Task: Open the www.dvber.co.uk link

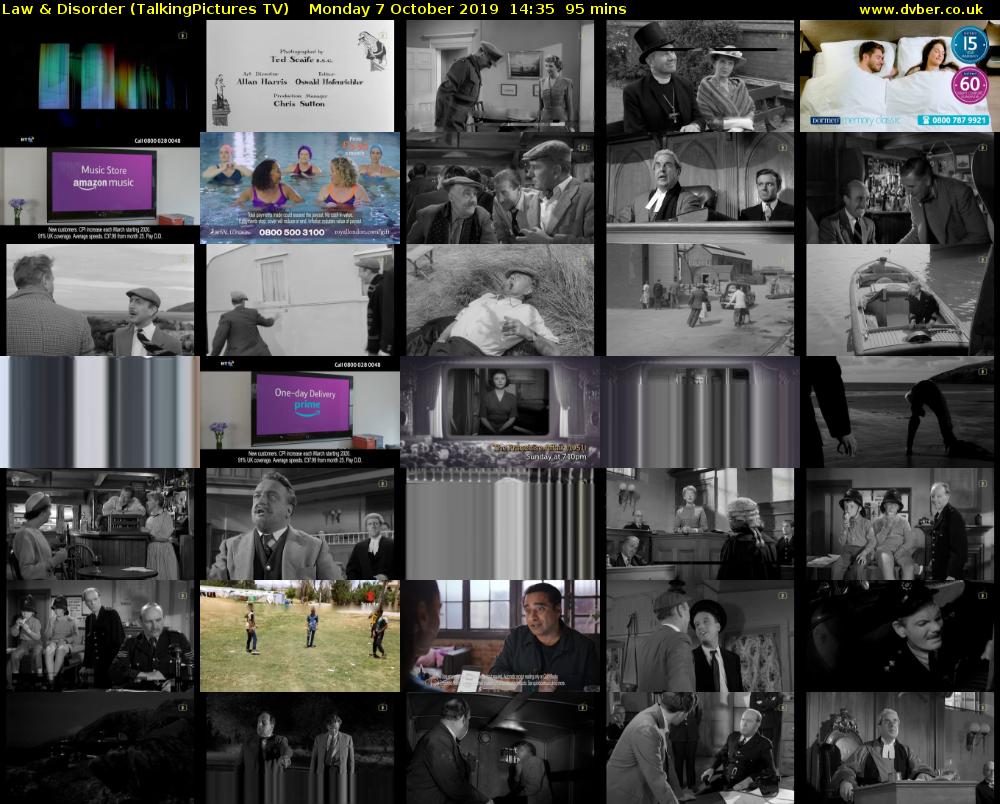Action: 921,9
